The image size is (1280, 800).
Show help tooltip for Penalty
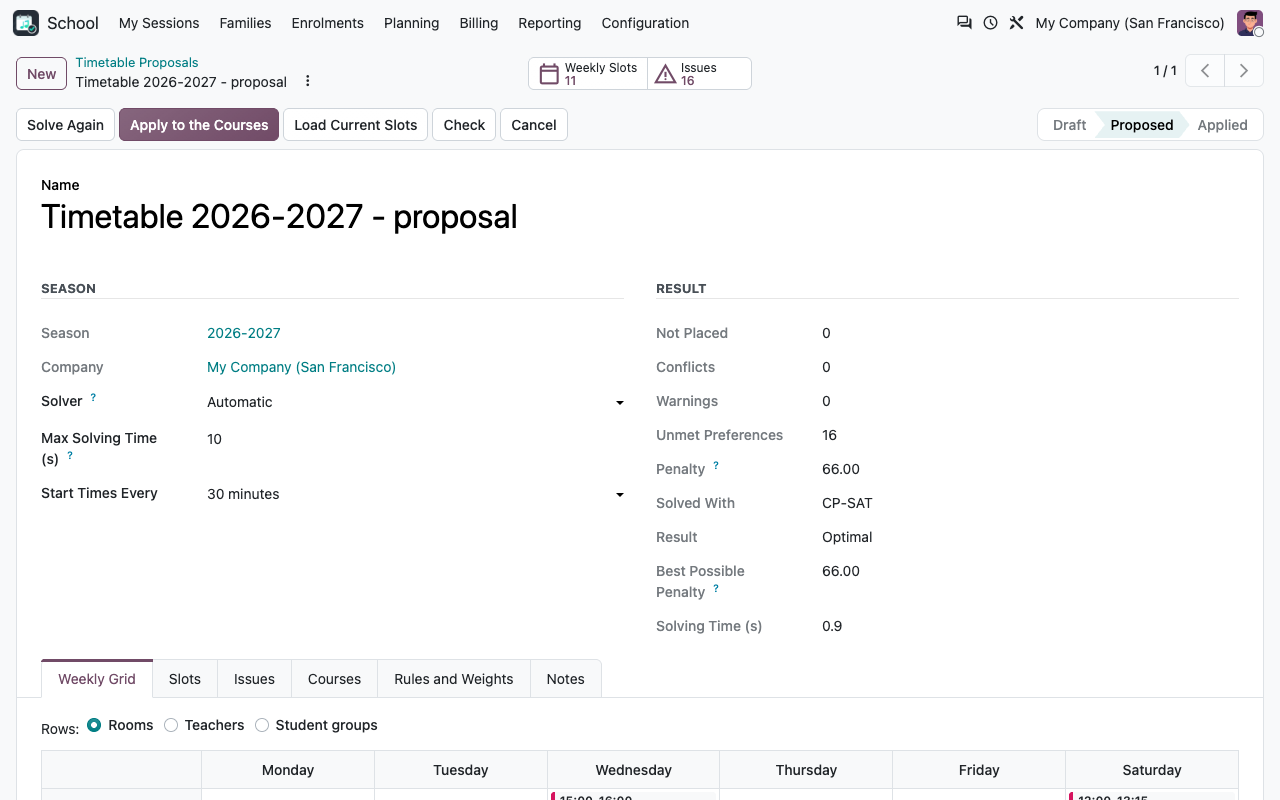[716, 465]
